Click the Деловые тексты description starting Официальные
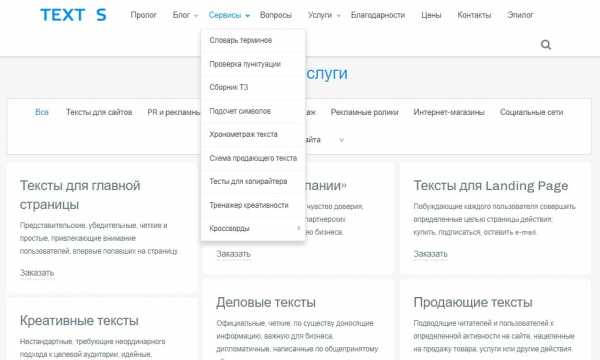600x360 pixels. pos(297,339)
